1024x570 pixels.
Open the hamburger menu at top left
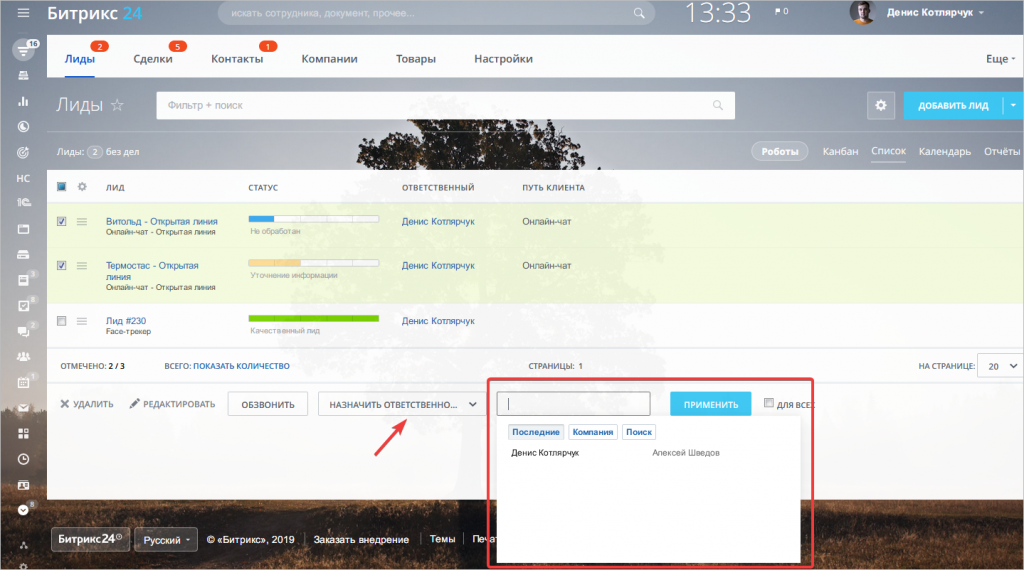coord(24,12)
